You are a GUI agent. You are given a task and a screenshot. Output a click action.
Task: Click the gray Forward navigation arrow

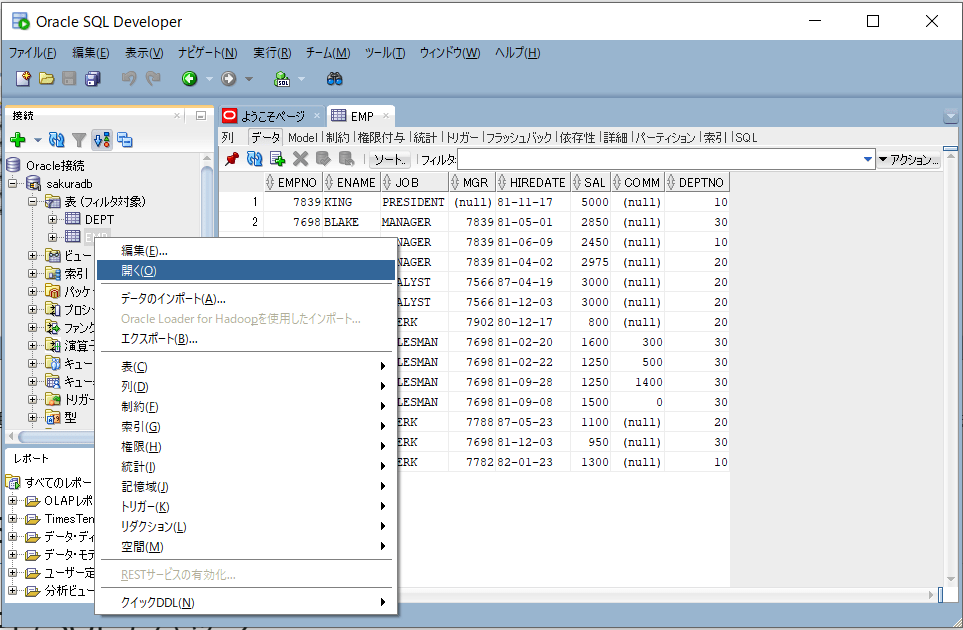pyautogui.click(x=228, y=79)
